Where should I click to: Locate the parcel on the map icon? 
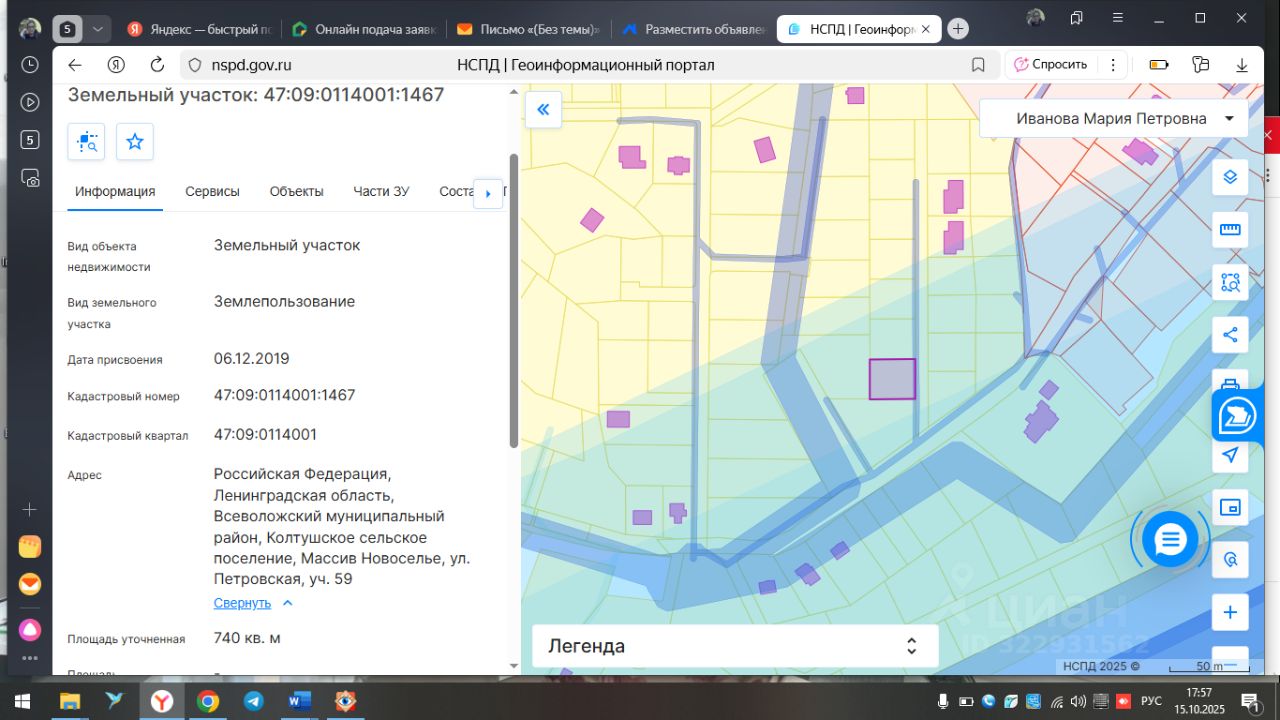86,142
